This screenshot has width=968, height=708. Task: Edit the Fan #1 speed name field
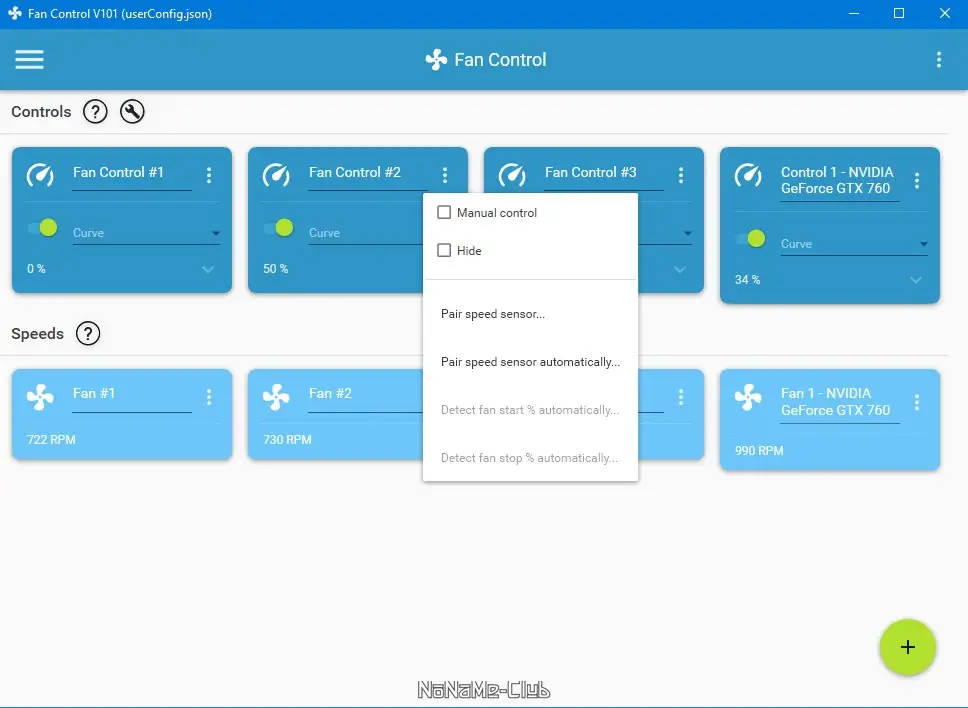click(x=132, y=394)
